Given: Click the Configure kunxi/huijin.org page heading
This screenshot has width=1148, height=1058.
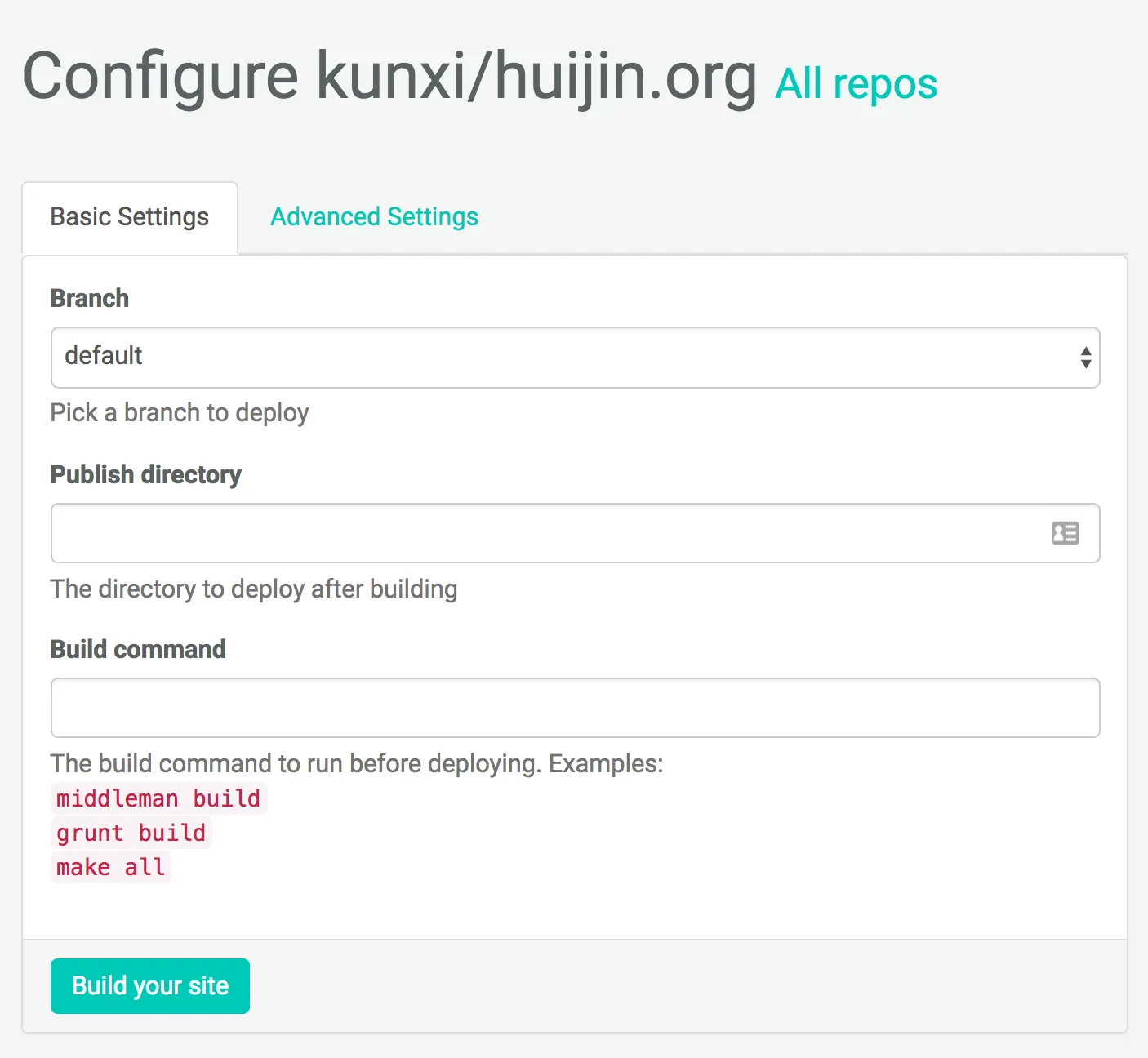Looking at the screenshot, I should click(389, 77).
